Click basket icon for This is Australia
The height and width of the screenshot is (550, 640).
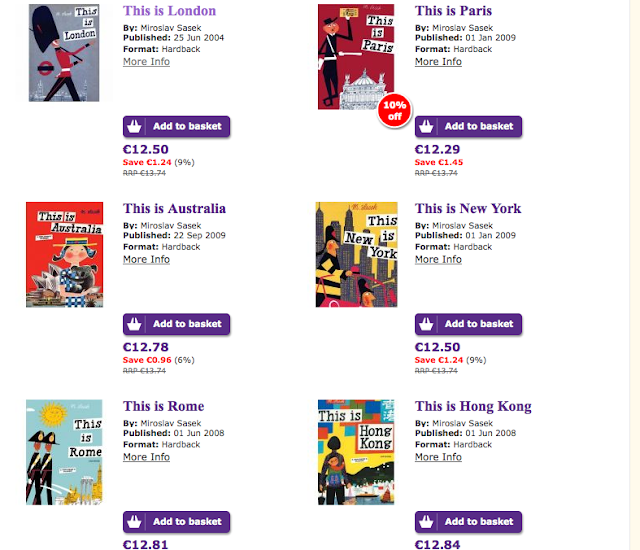pos(135,324)
